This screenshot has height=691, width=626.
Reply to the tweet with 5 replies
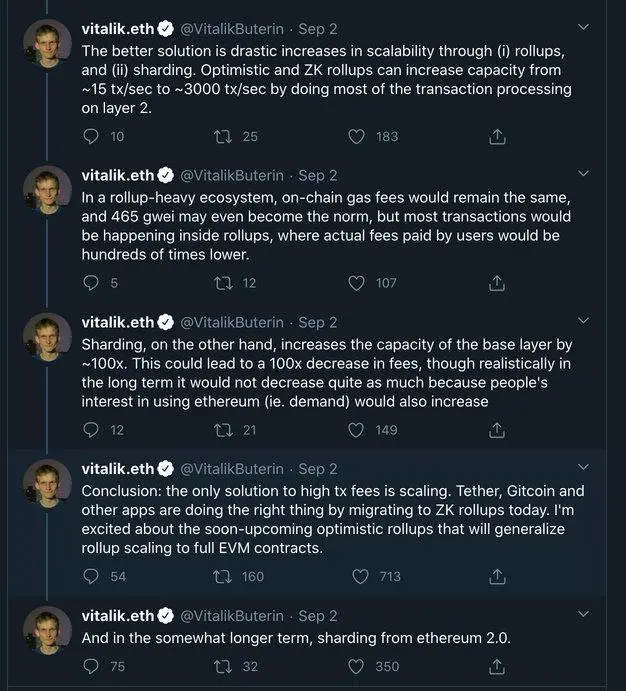tap(91, 283)
